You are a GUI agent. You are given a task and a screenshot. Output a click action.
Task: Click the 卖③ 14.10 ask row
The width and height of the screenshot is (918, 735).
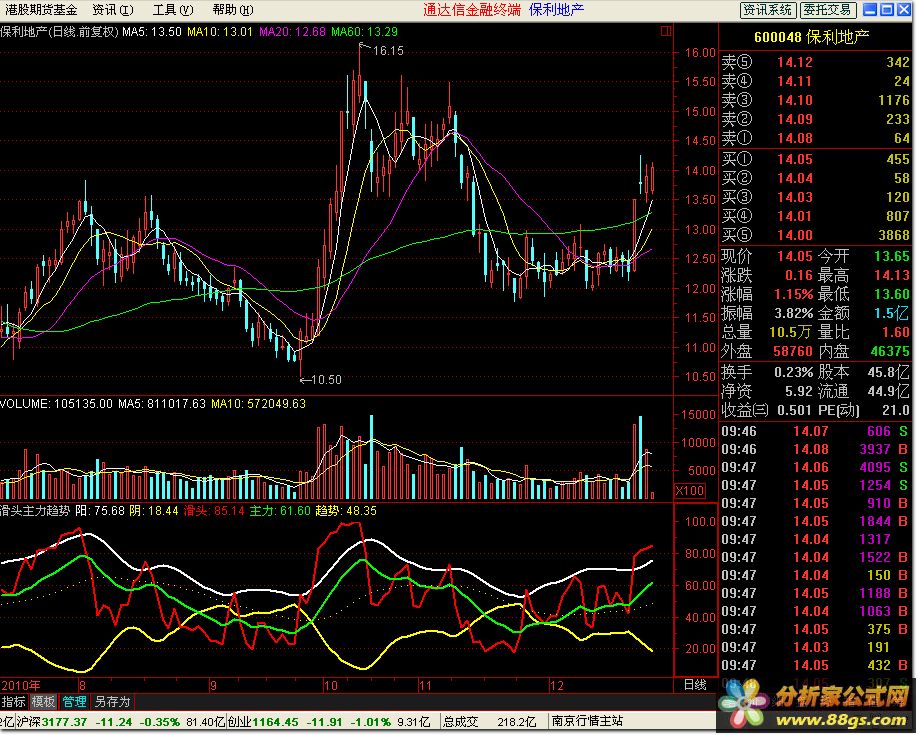tap(815, 100)
